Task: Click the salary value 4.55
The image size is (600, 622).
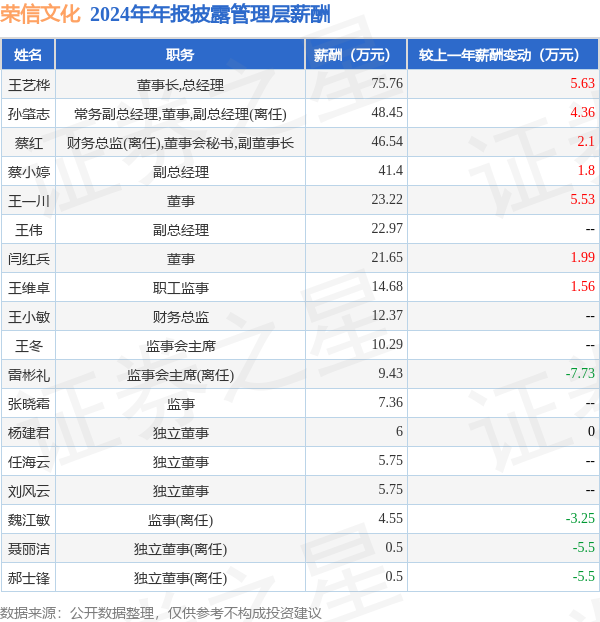Action: [390, 518]
